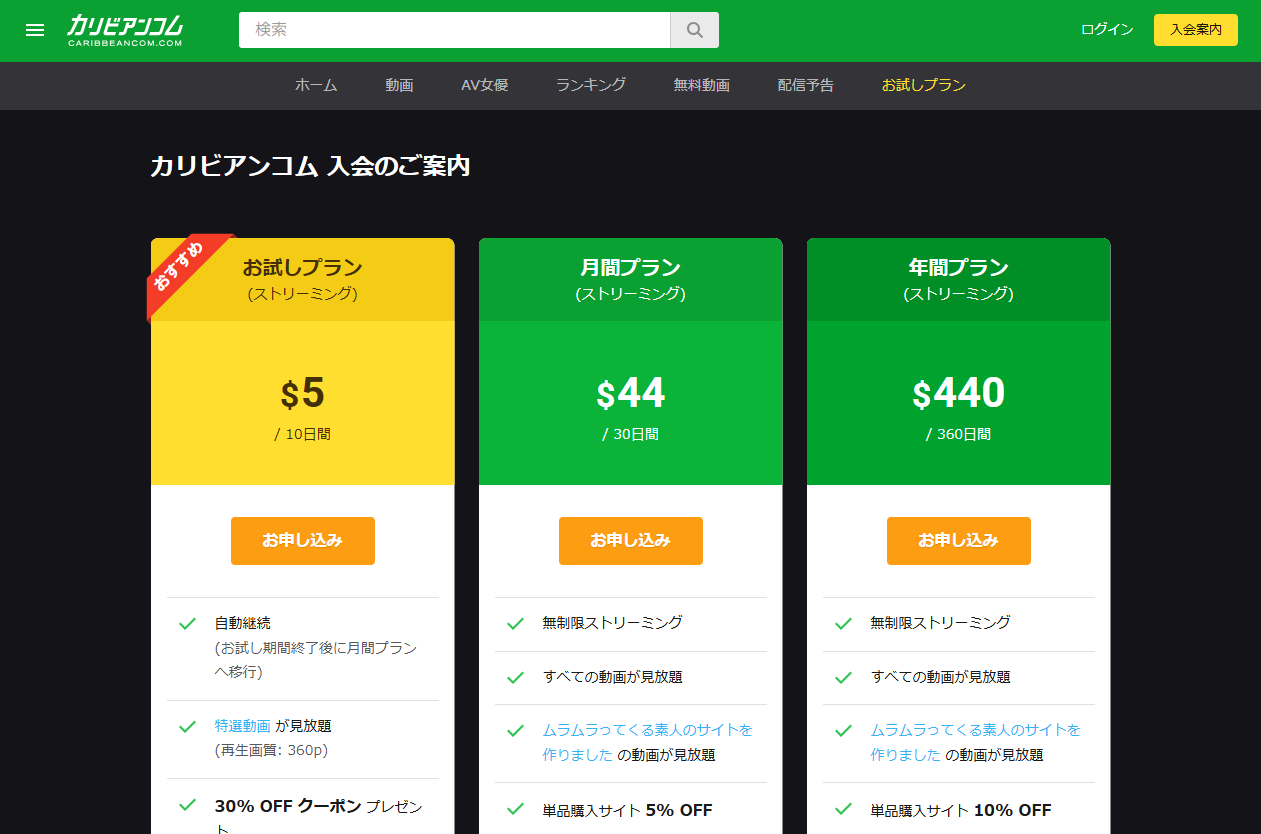Click checkmark beside 無制限ストリーミング in 年間プラン
The width and height of the screenshot is (1261, 834).
pos(843,623)
